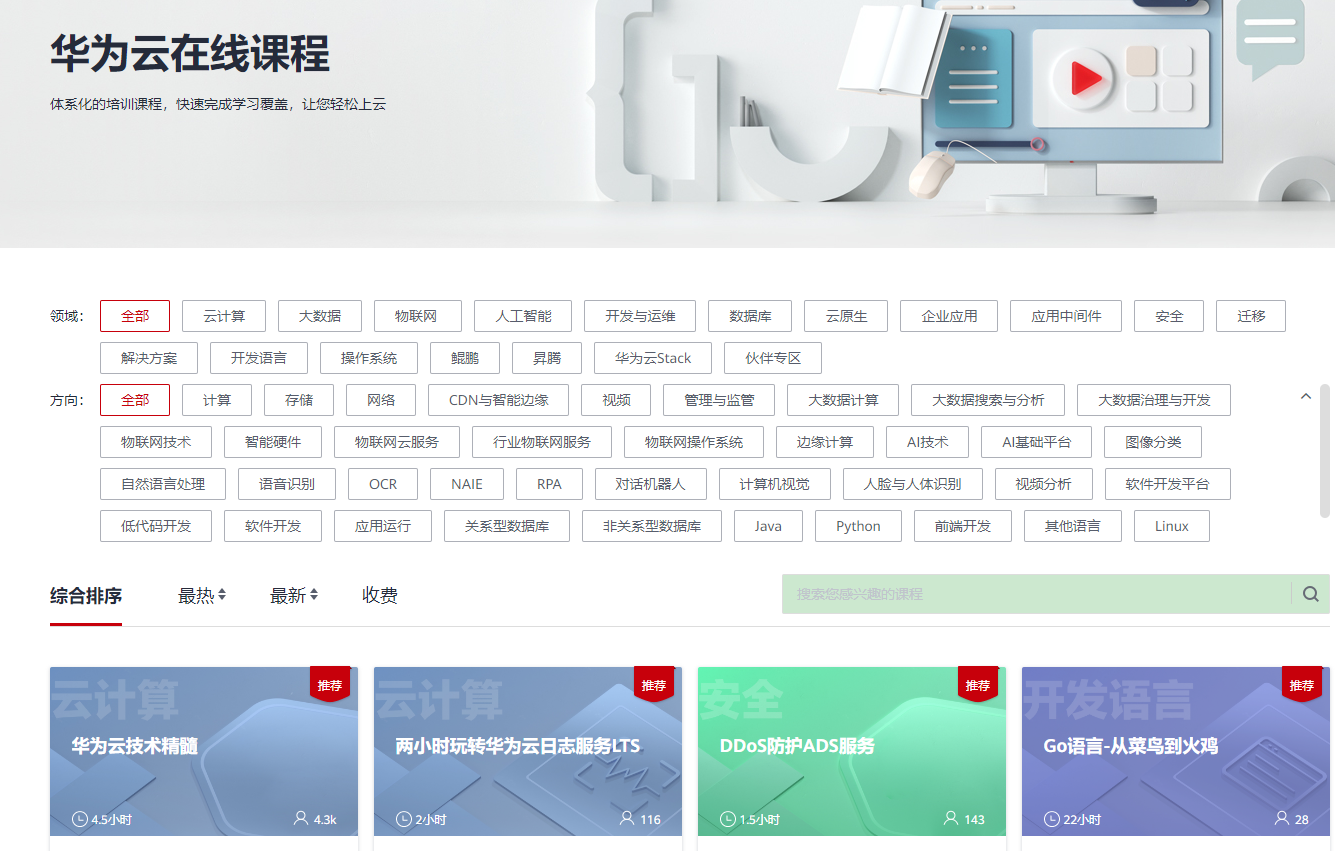Screen dimensions: 1335x851
Task: Click the scrollbar beside the 方向 filters
Action: click(1325, 450)
